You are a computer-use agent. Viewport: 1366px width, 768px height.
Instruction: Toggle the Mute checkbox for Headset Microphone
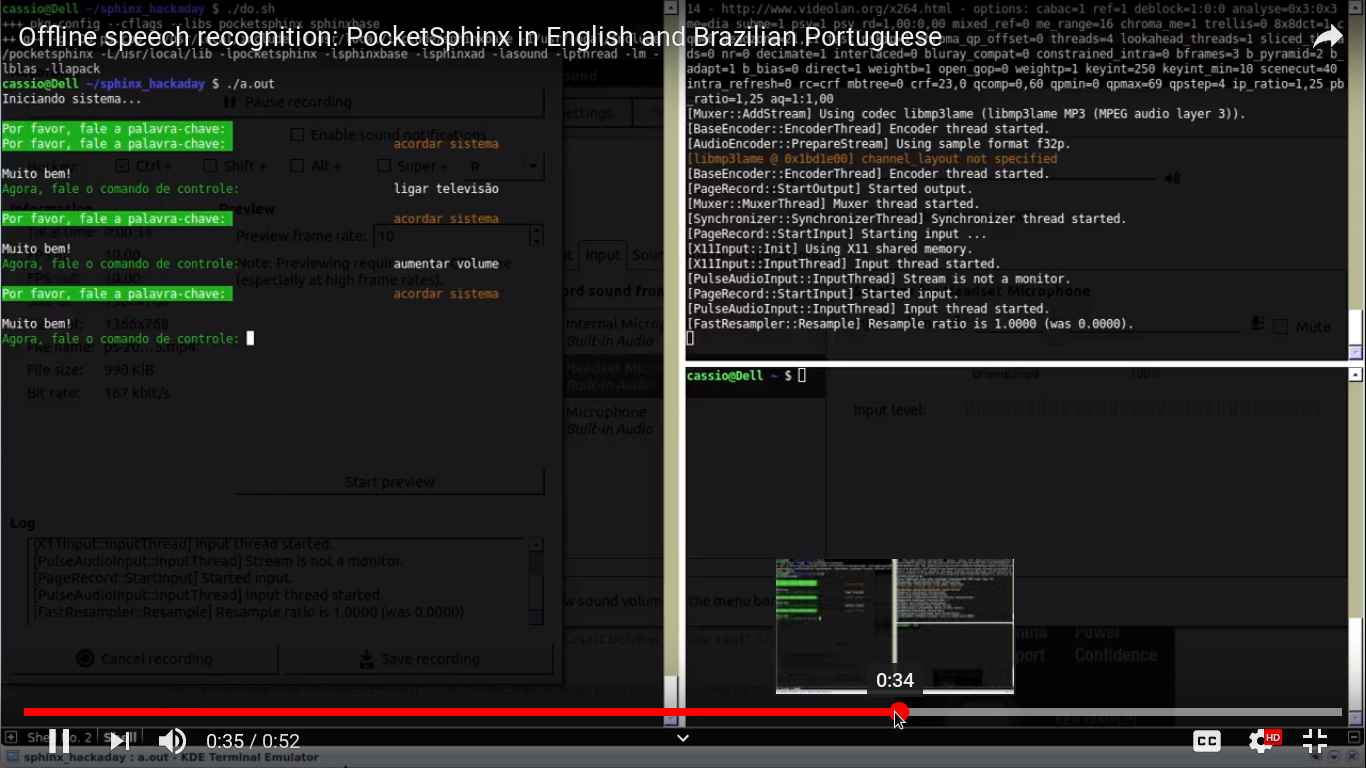(1280, 327)
